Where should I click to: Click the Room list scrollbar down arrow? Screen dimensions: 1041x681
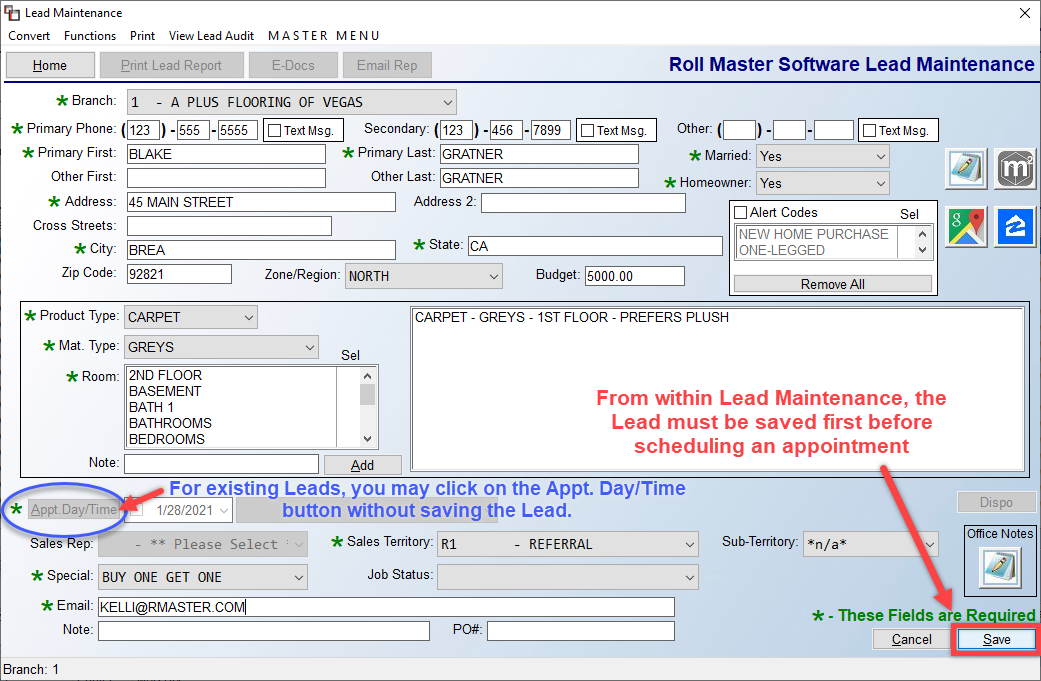click(367, 439)
